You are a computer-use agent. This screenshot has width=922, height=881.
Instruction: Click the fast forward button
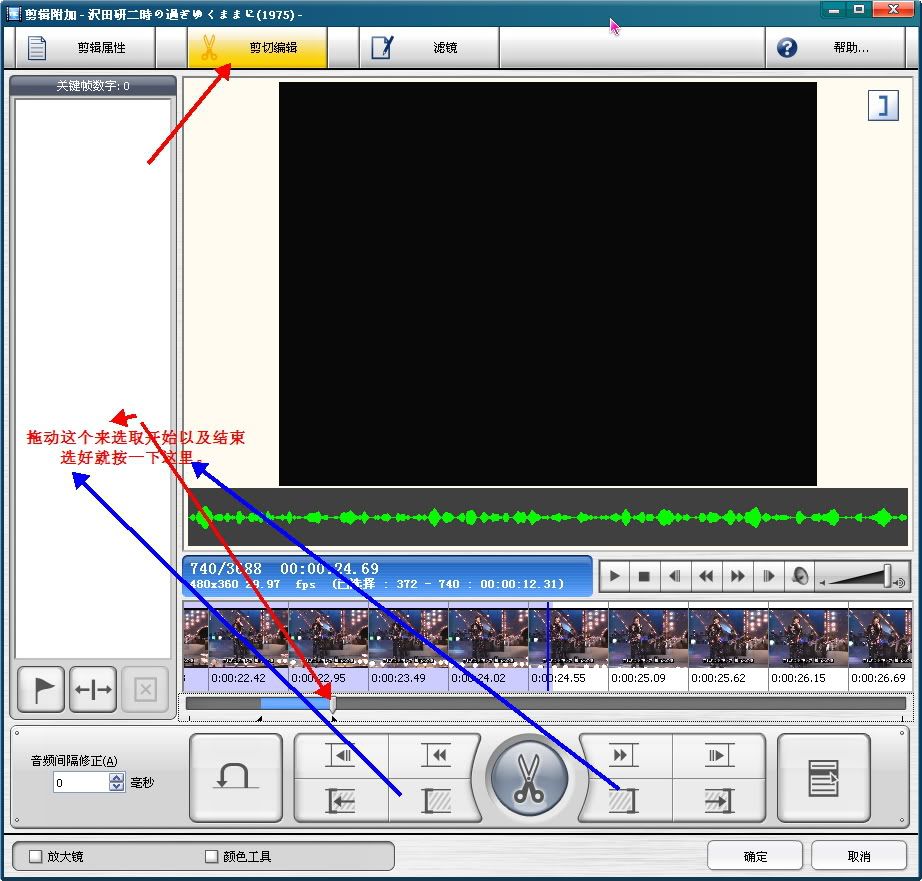click(x=737, y=576)
